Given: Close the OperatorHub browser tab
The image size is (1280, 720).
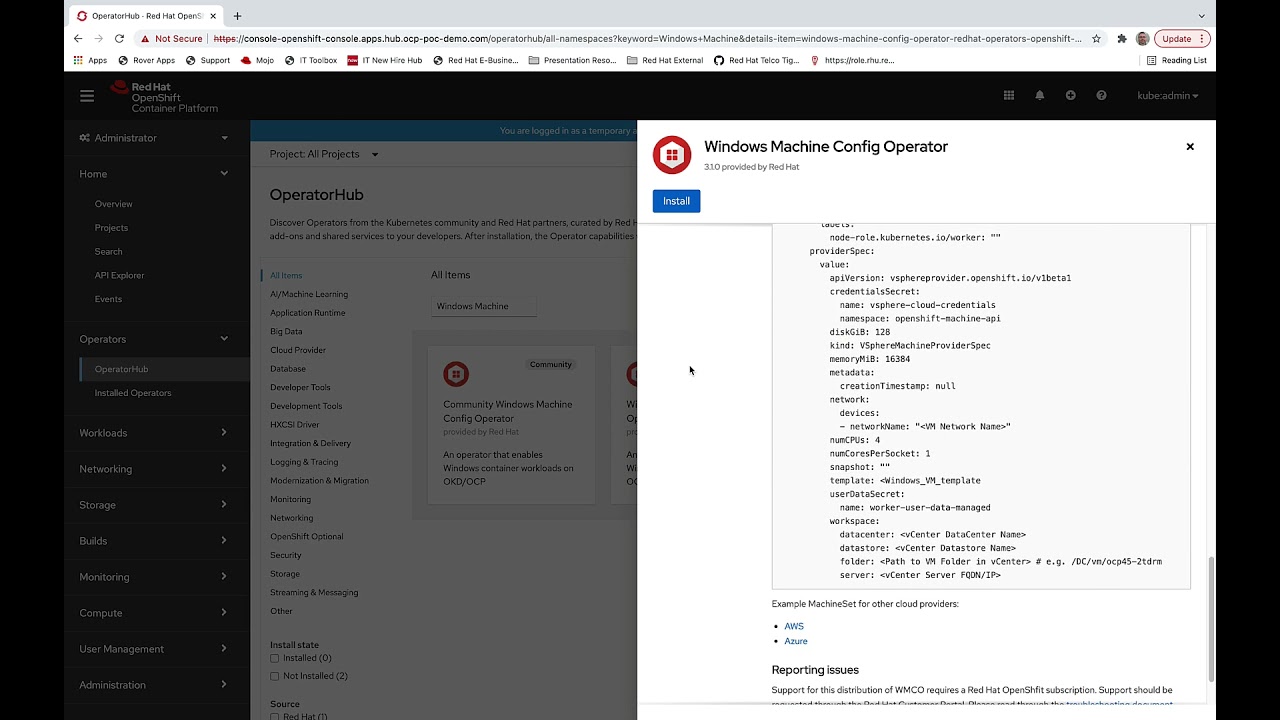Looking at the screenshot, I should tap(213, 16).
